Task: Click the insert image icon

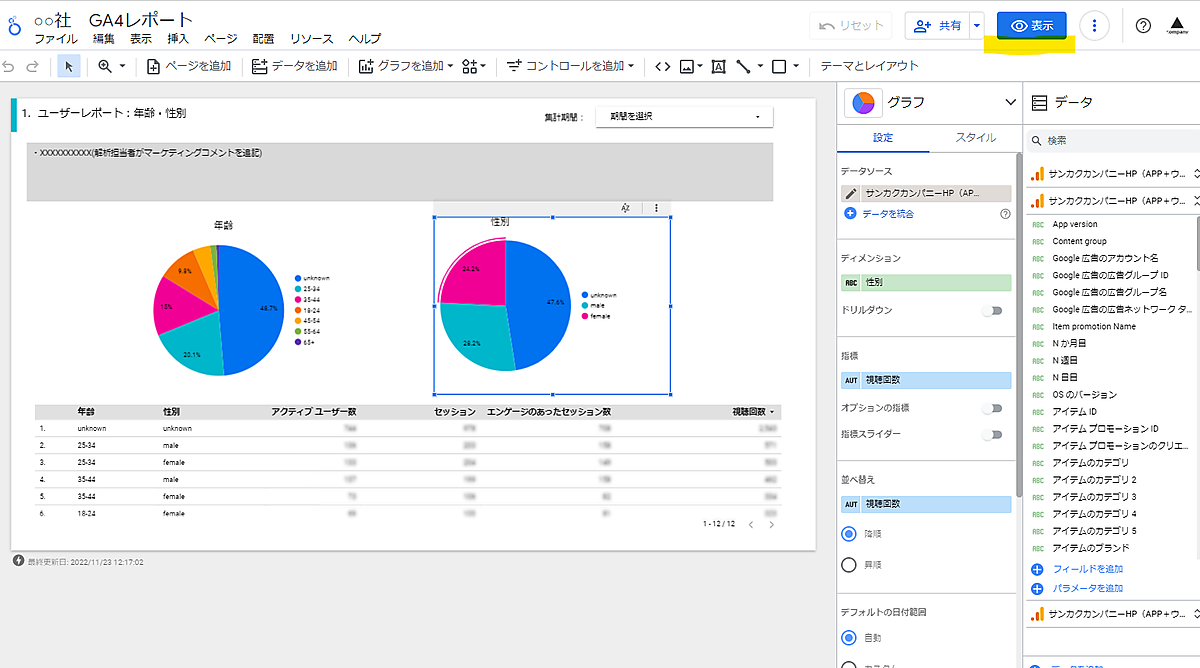Action: tap(687, 66)
